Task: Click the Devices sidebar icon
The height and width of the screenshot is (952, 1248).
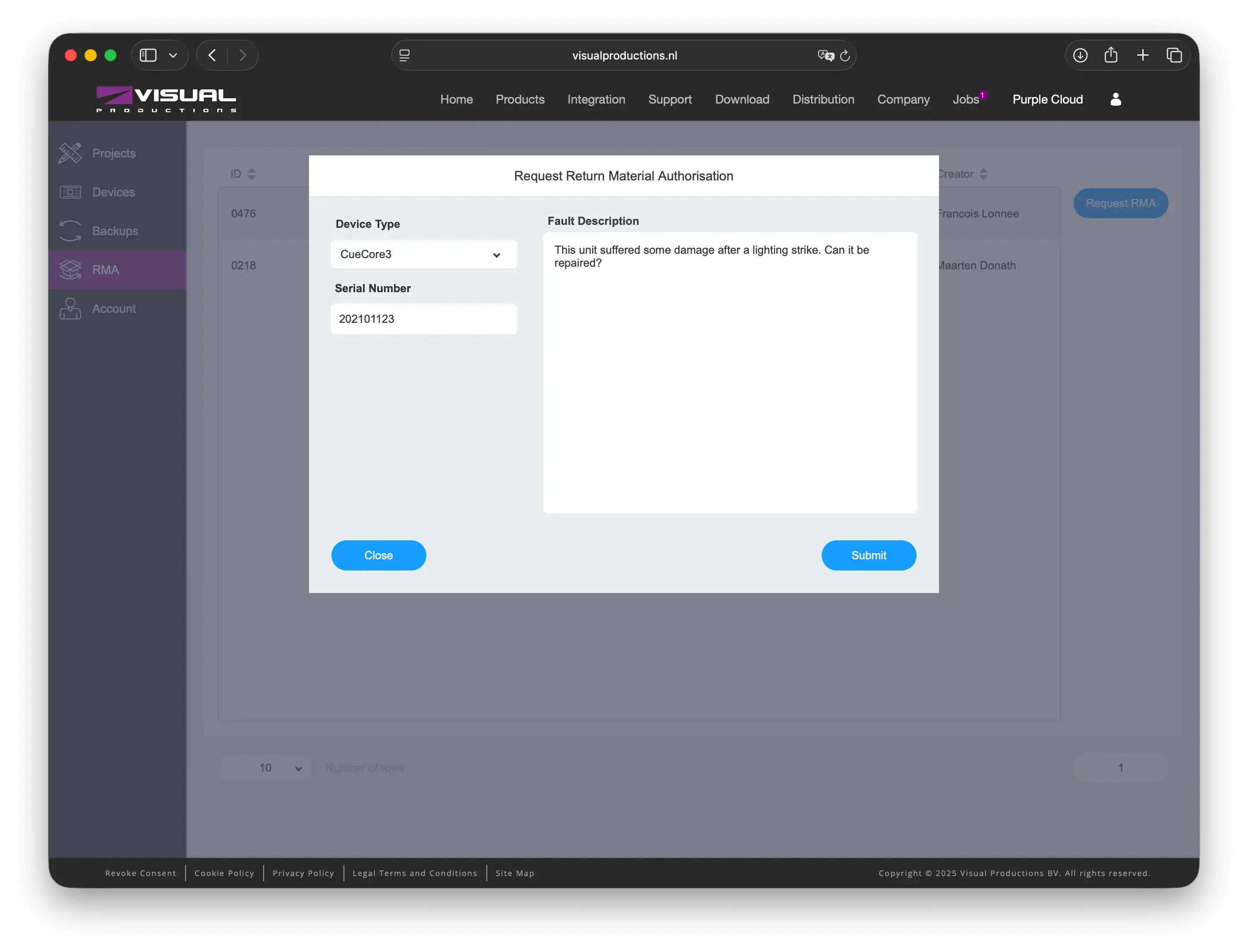Action: [x=70, y=192]
